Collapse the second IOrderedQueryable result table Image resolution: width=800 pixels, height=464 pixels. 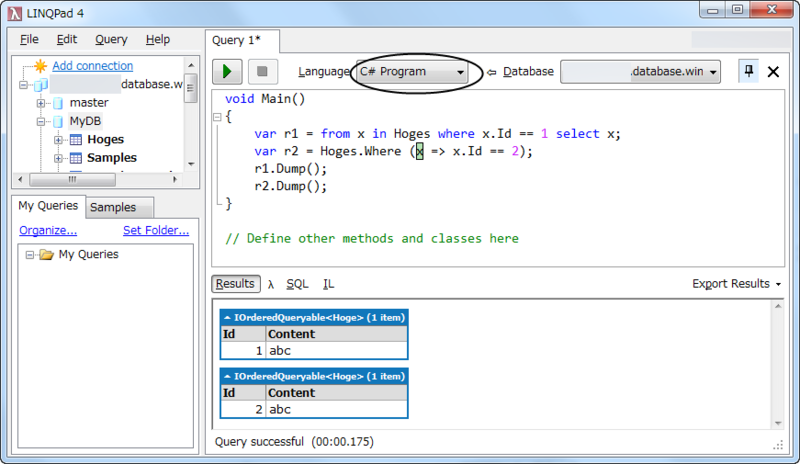pyautogui.click(x=228, y=376)
